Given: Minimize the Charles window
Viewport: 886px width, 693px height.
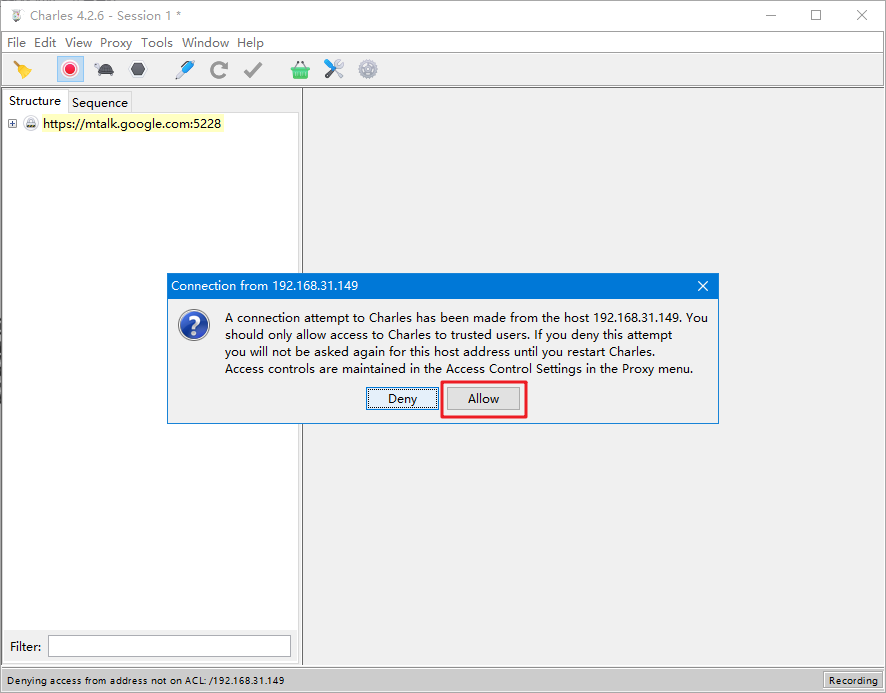Looking at the screenshot, I should [771, 15].
